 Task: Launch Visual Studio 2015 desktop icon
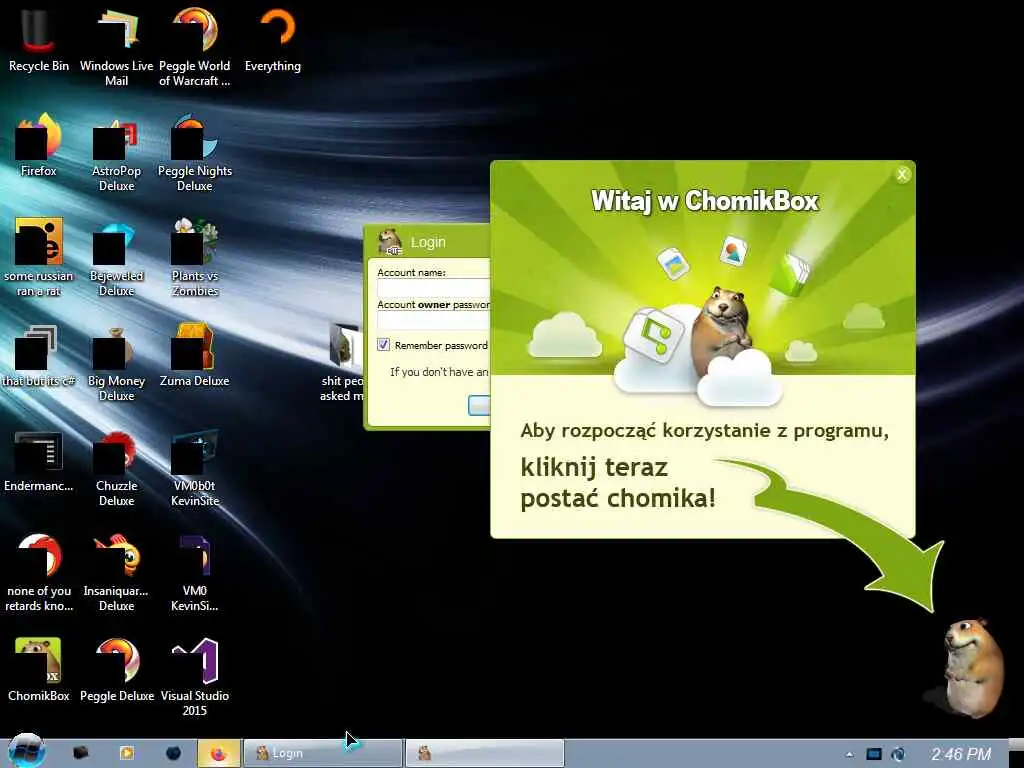pos(195,677)
